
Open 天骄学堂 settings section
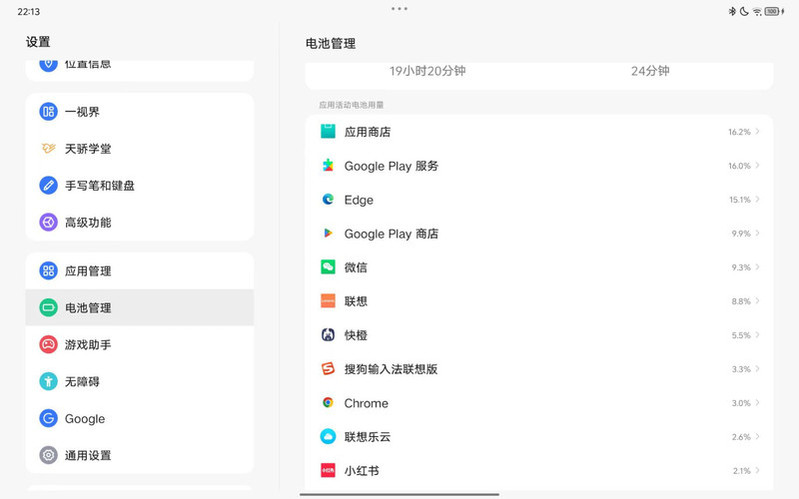click(x=140, y=148)
